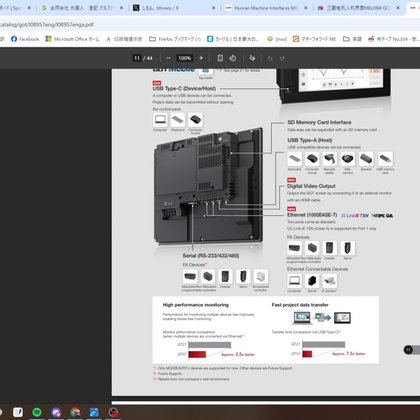
Task: Click the undo arrow in PDF toolbar
Action: tap(270, 58)
